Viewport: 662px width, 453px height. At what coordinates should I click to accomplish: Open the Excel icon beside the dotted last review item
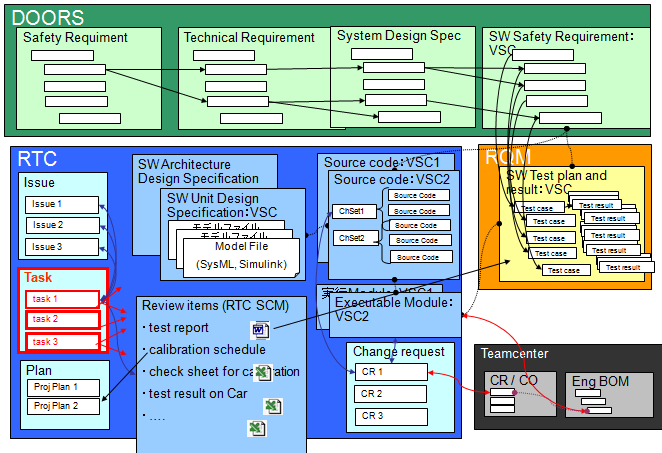click(257, 428)
